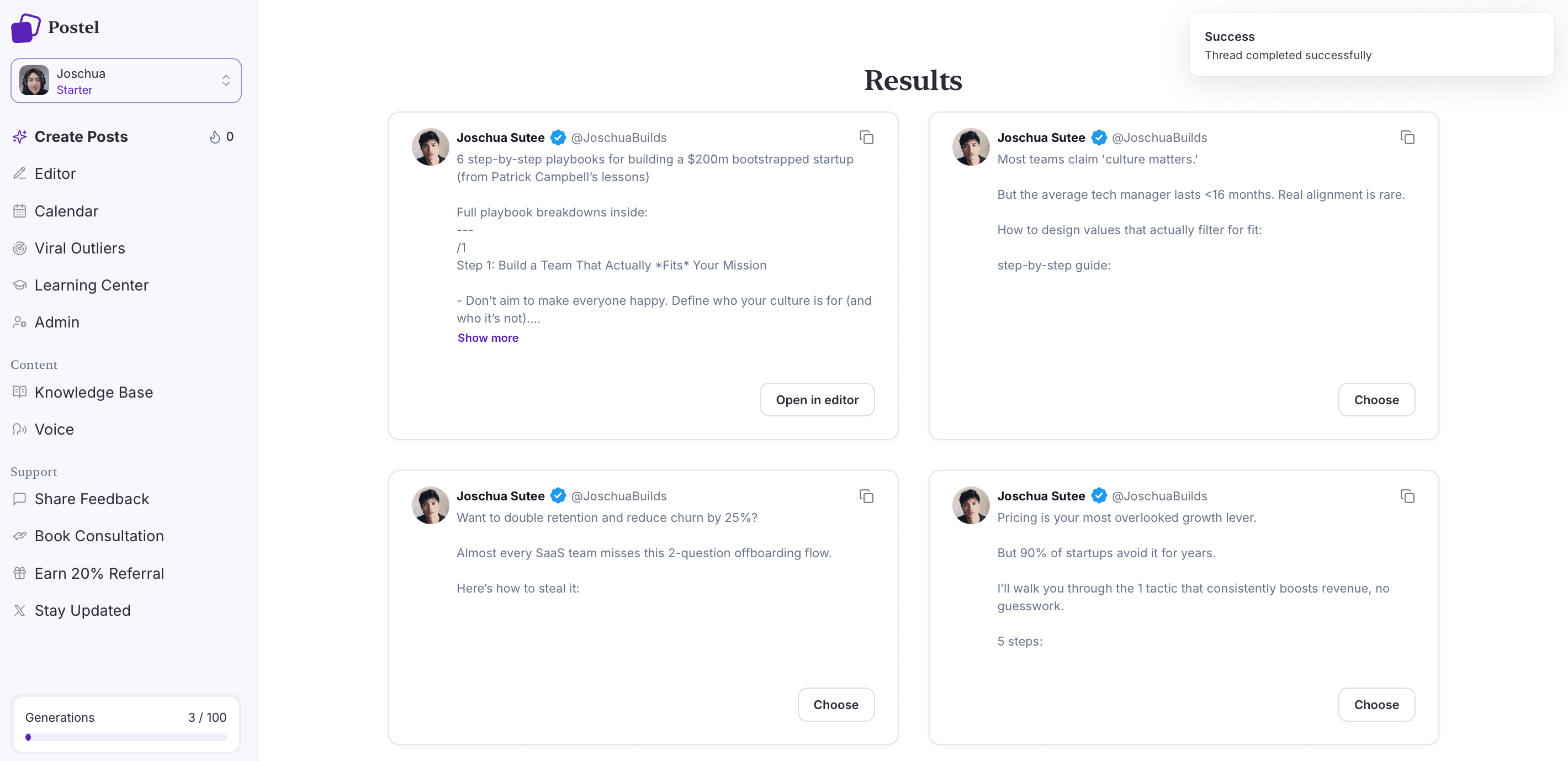Viewport: 1568px width, 761px height.
Task: Click the streak flame icon
Action: 215,137
